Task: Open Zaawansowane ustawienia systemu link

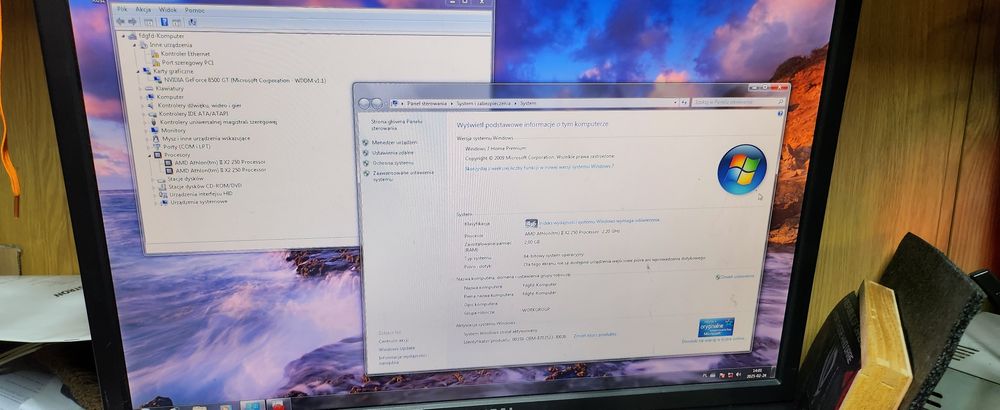Action: (x=403, y=175)
